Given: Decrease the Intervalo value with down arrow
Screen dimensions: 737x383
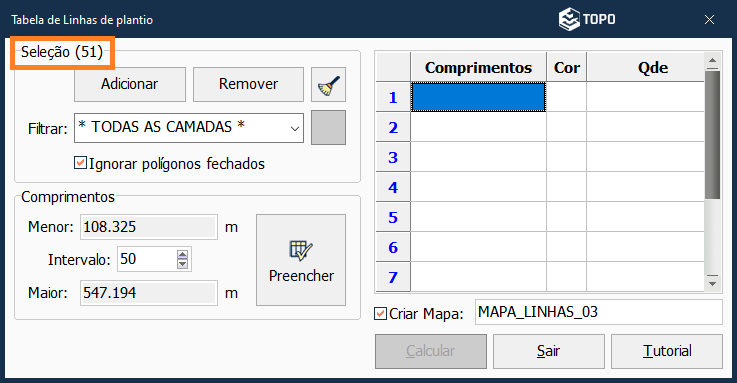Looking at the screenshot, I should 182,264.
